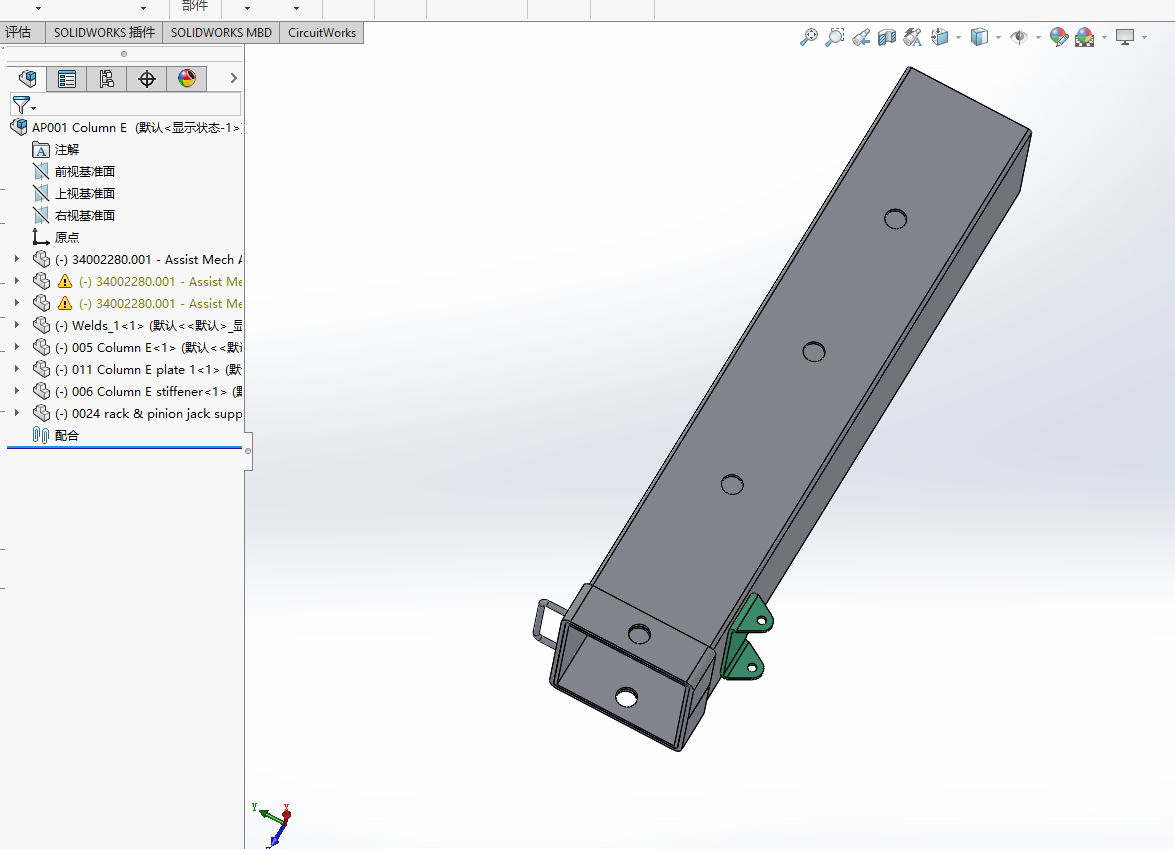This screenshot has height=849, width=1175.
Task: Click the coordinate triad in the viewport corner
Action: pyautogui.click(x=274, y=824)
